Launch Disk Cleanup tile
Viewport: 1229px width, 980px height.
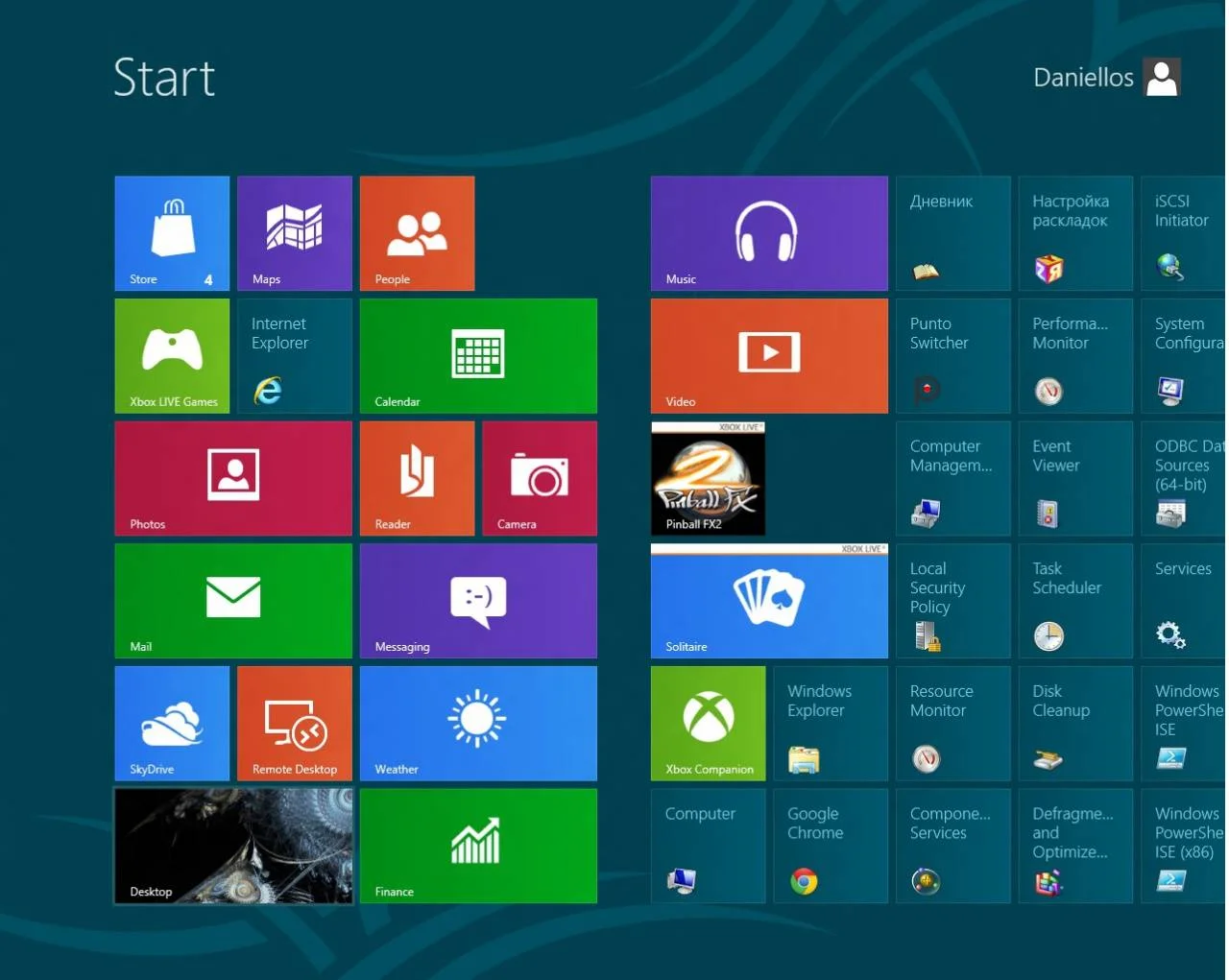tap(1075, 724)
